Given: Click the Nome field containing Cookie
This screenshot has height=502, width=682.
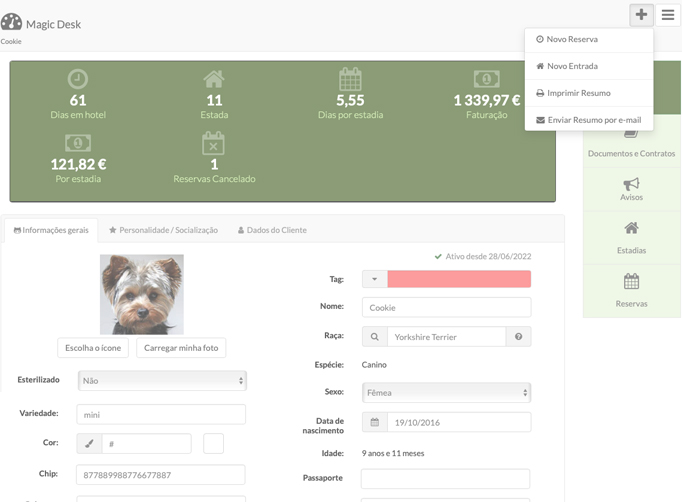Looking at the screenshot, I should coord(446,308).
